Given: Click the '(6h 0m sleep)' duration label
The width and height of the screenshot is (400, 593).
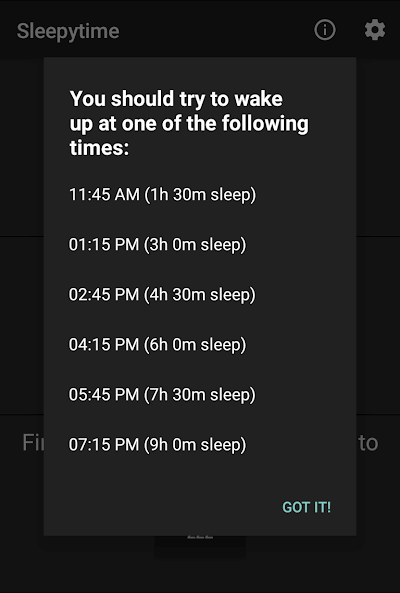Looking at the screenshot, I should pos(195,345).
